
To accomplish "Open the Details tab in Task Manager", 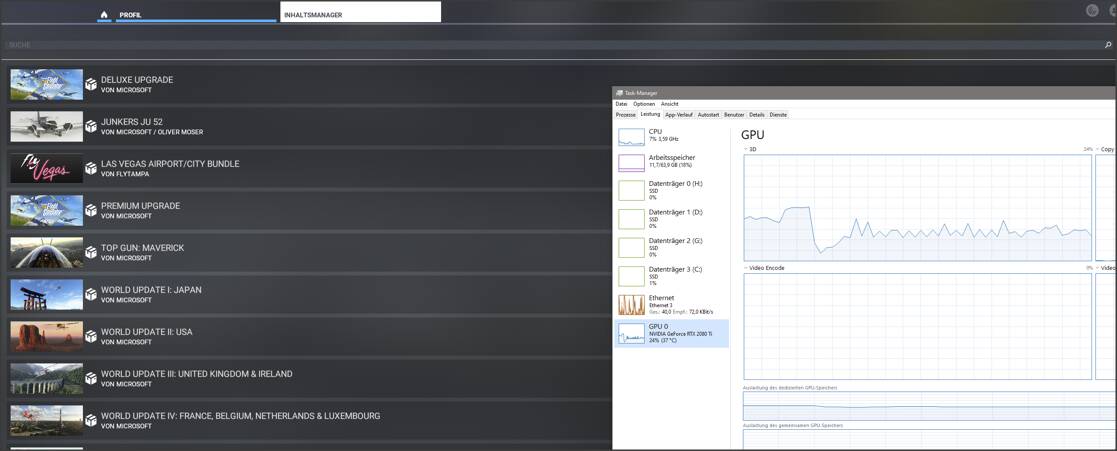I will tap(757, 114).
